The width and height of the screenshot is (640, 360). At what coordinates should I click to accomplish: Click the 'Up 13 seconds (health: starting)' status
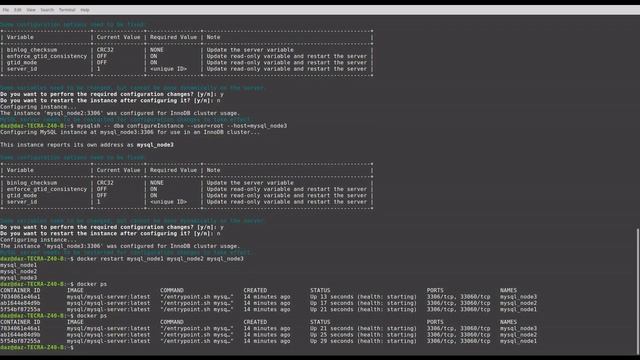click(363, 297)
